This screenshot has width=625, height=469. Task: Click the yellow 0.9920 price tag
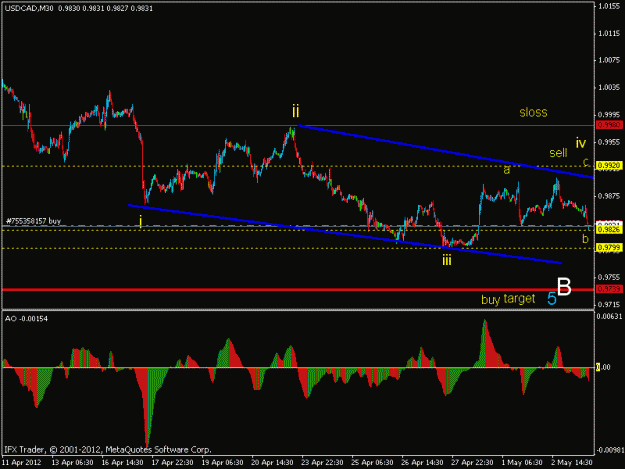pos(609,165)
